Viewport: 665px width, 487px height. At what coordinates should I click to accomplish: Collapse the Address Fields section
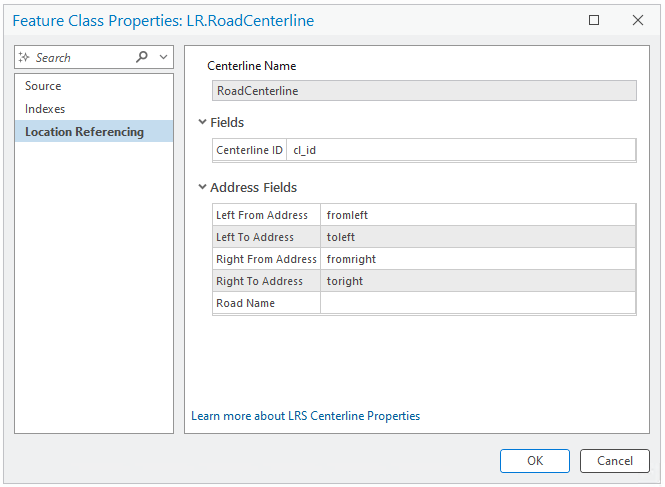coord(202,187)
